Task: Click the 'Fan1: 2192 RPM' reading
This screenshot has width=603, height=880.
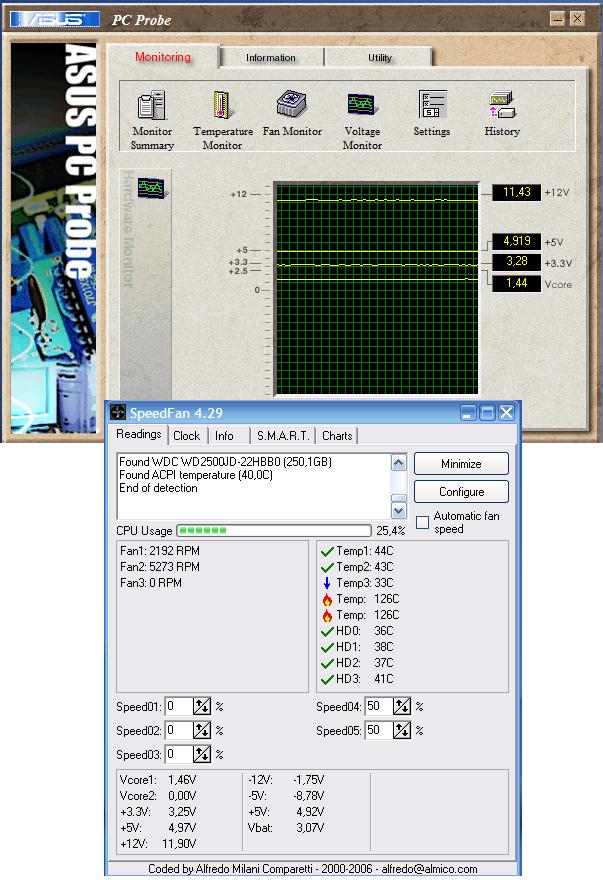Action: pyautogui.click(x=160, y=551)
